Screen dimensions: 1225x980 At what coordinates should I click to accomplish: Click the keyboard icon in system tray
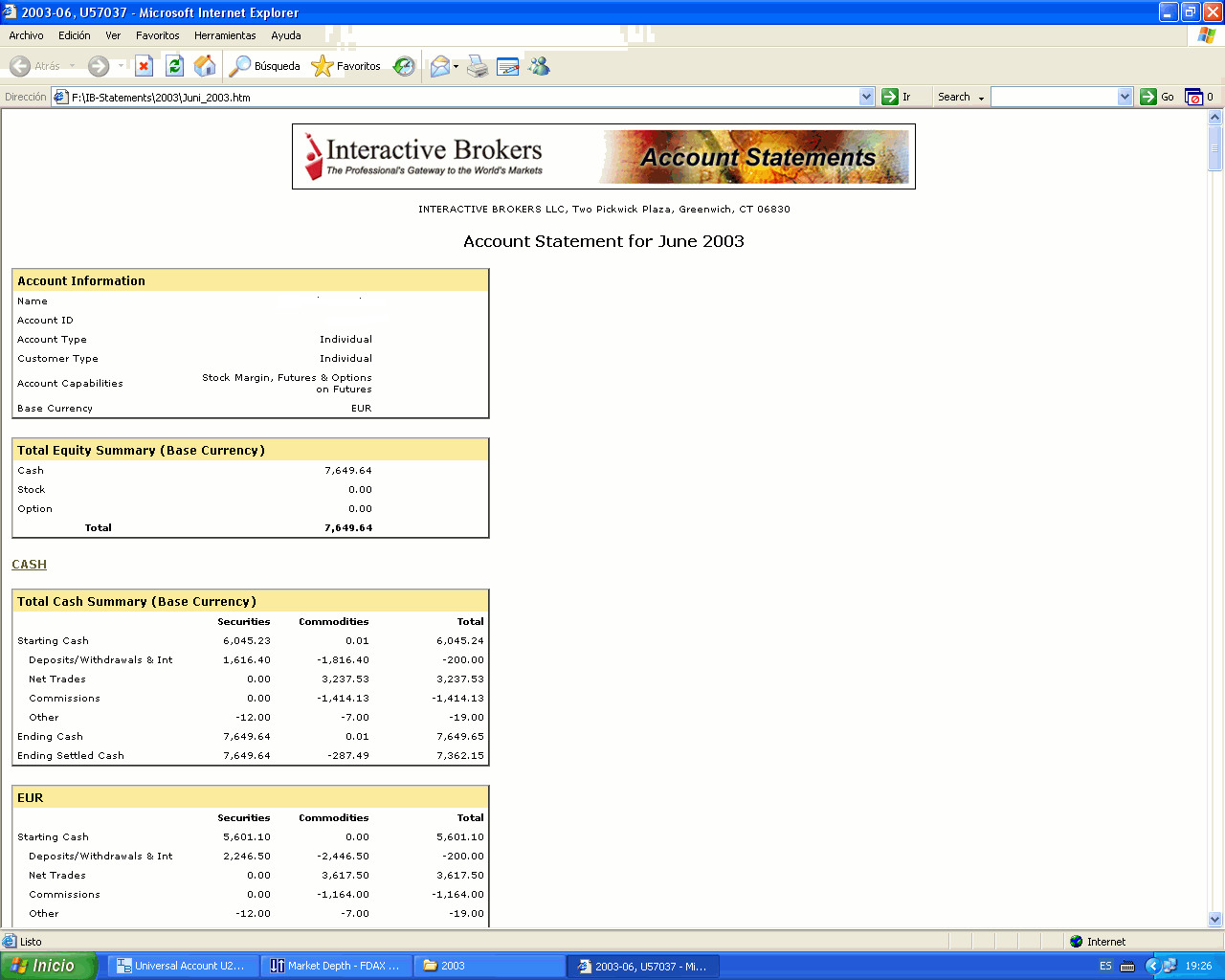click(1127, 966)
